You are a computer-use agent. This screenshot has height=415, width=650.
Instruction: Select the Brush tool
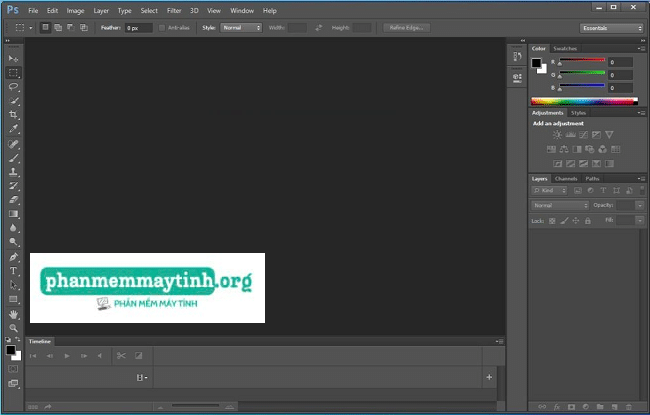point(14,157)
